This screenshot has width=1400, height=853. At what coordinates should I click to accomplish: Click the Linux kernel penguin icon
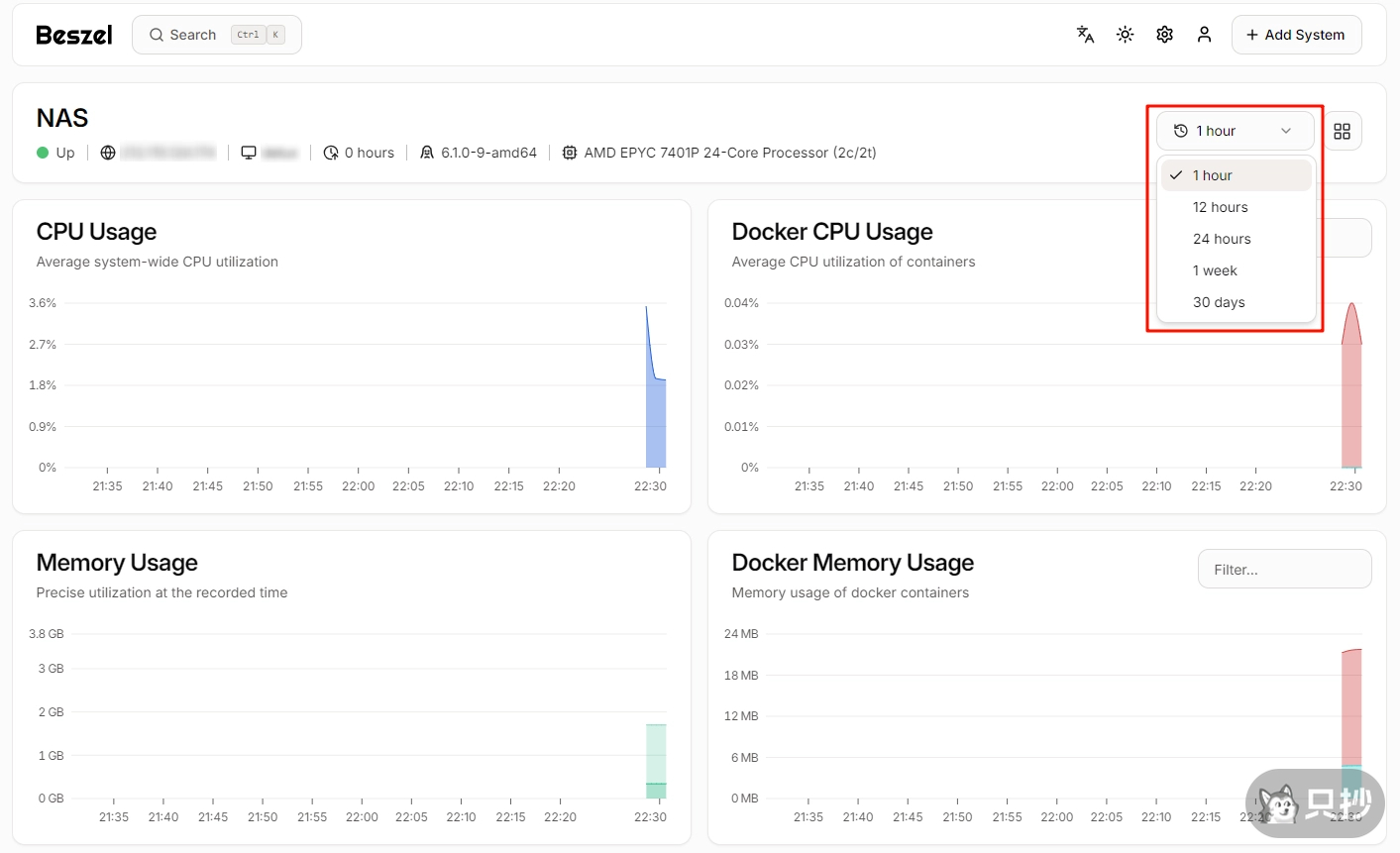click(x=427, y=153)
